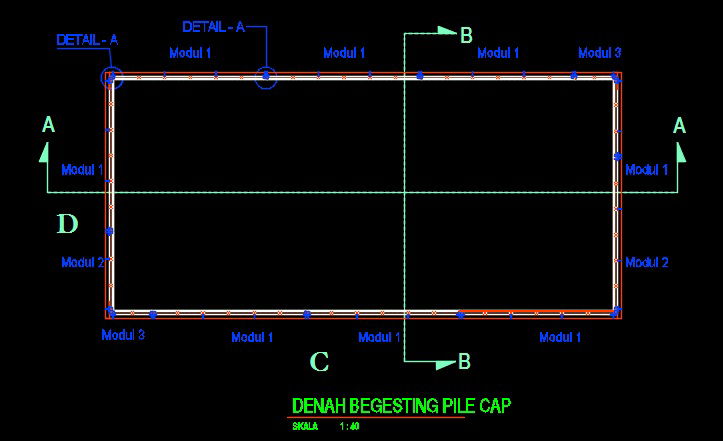Click section letter B beside the upper Modul 1 labels

point(467,36)
